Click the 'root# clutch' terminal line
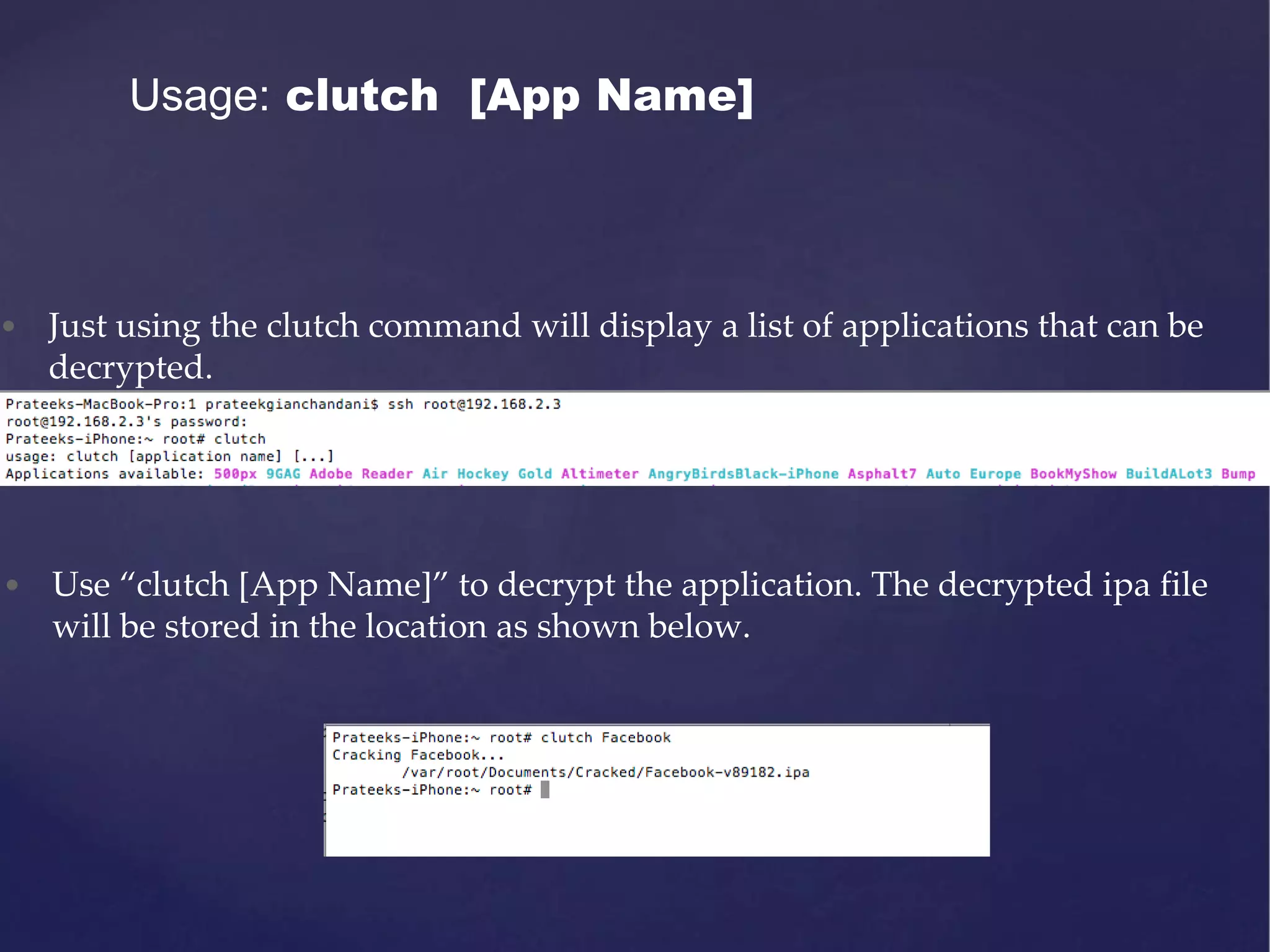The height and width of the screenshot is (952, 1270). [x=135, y=439]
